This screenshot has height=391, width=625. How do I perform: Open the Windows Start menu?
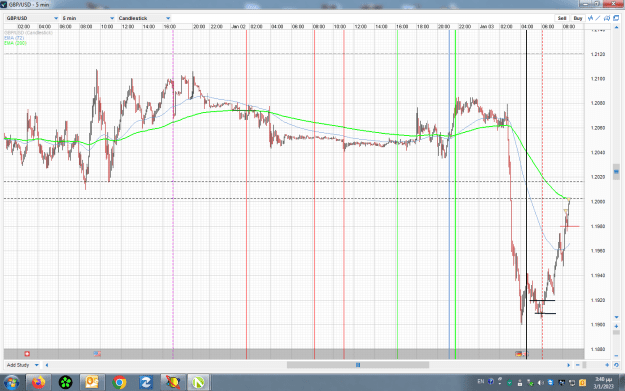coord(11,383)
